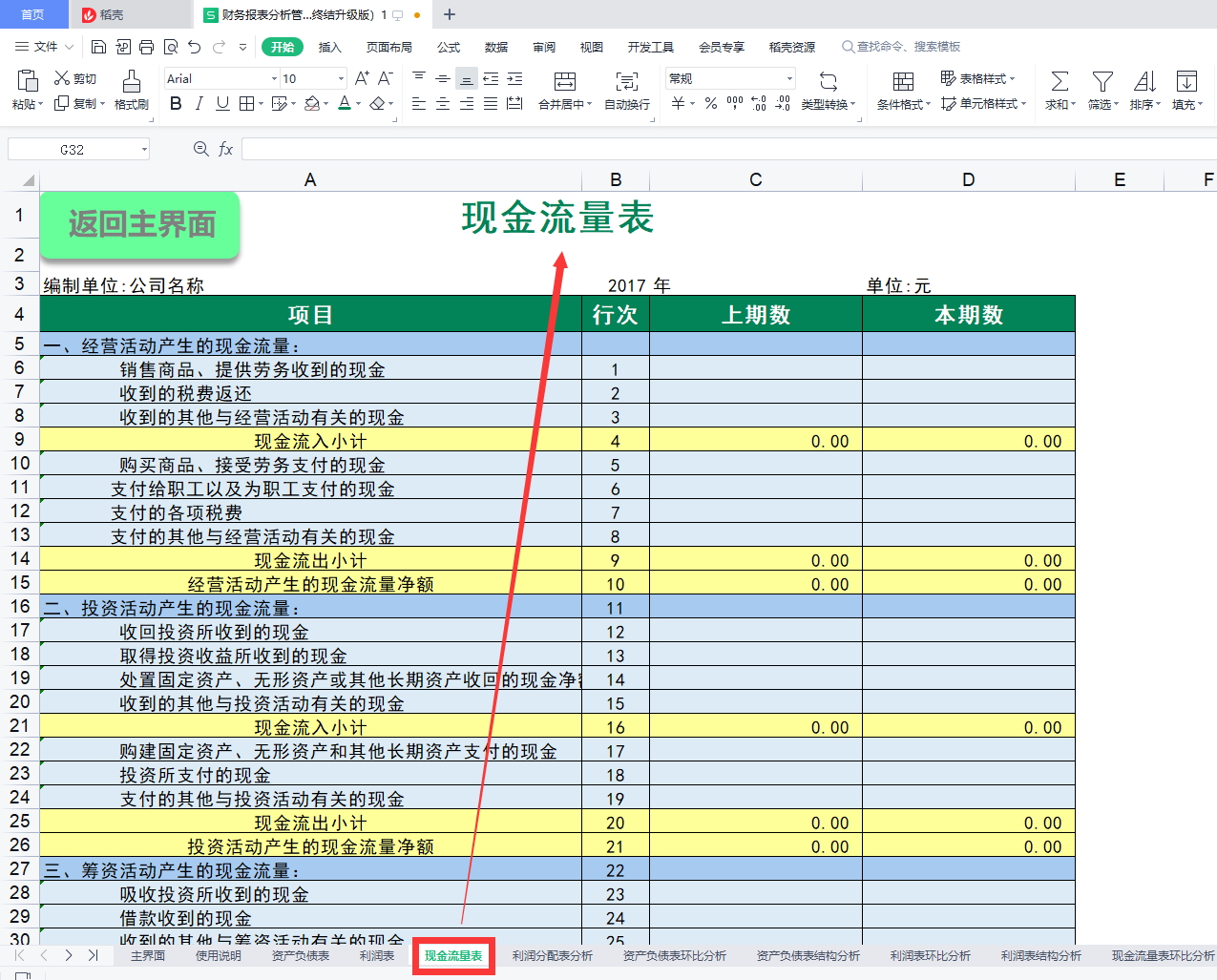Switch to the 利润表 sheet tab

point(377,955)
